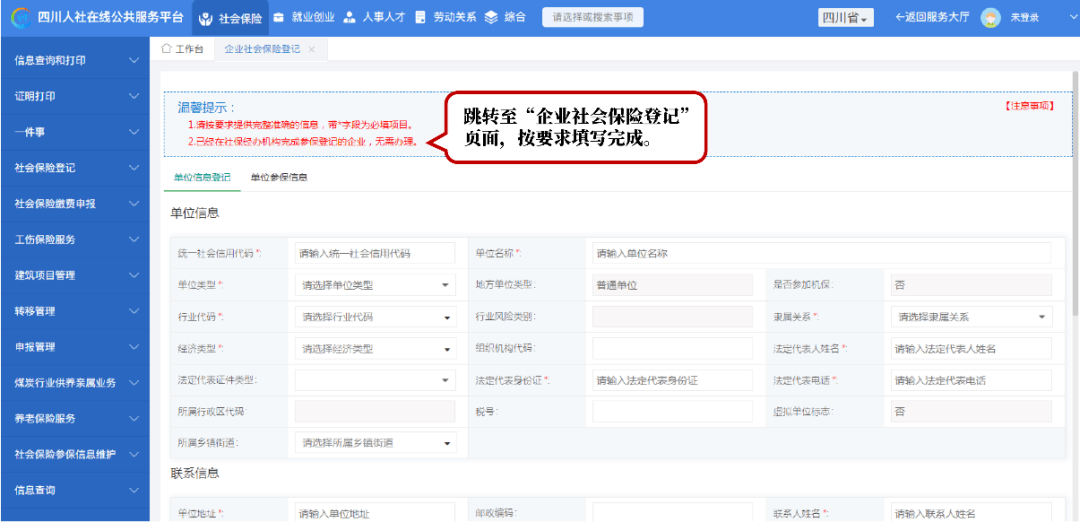Click the 注意事项 link

coord(1028,105)
